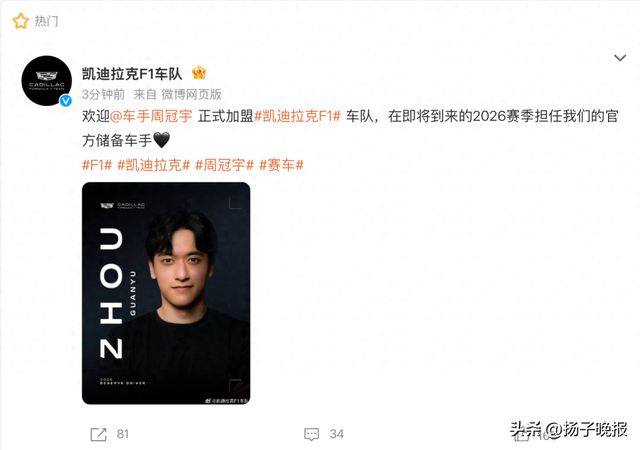Open the 凯迪拉克F1车队 profile avatar
640x450 pixels.
(x=47, y=80)
